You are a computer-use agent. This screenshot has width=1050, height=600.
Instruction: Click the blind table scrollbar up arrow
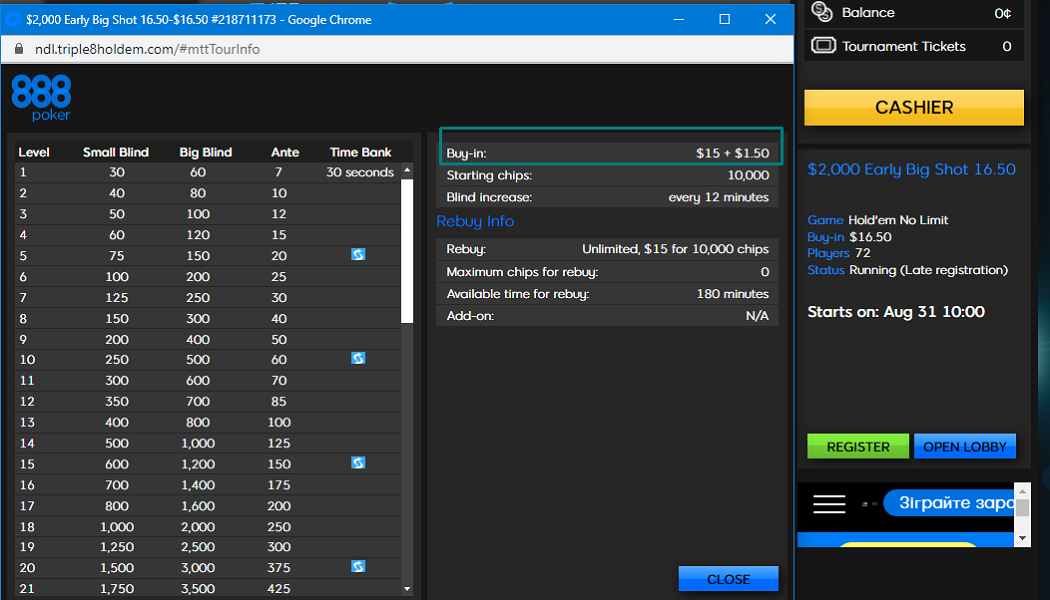[407, 171]
